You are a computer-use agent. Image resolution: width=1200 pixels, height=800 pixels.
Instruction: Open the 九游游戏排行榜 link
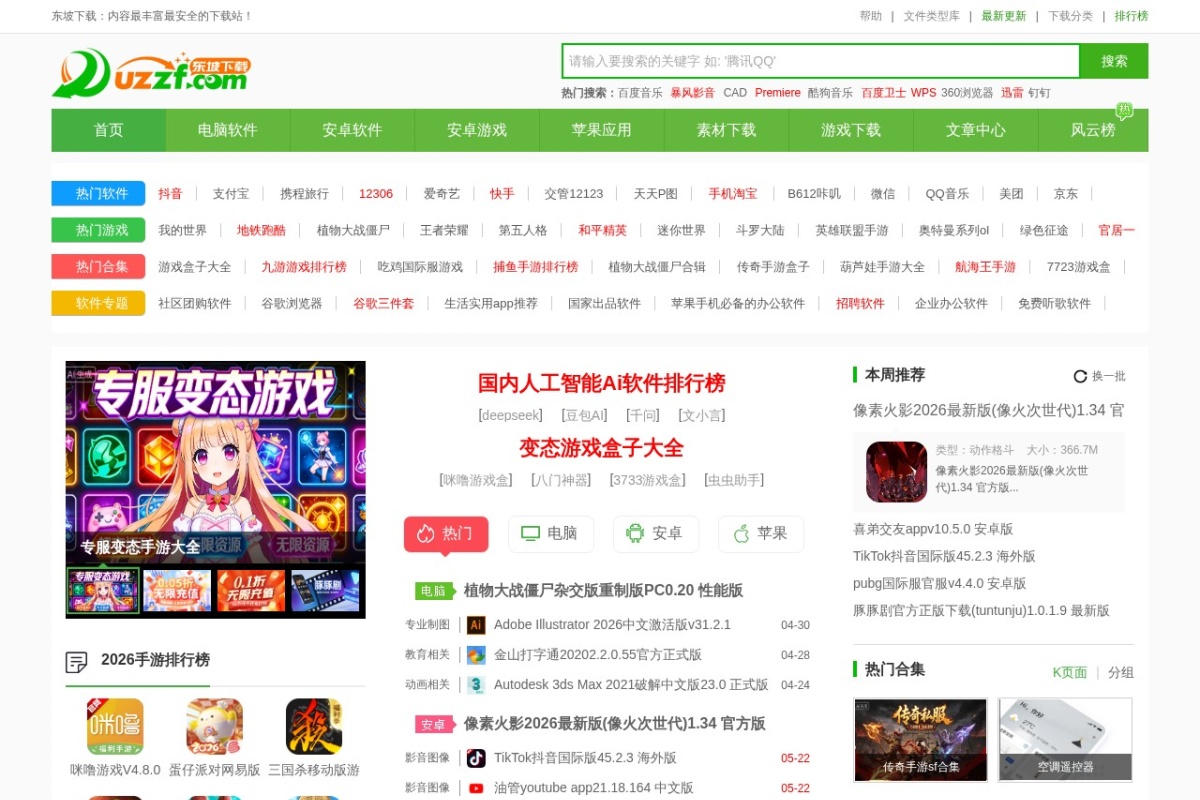304,267
